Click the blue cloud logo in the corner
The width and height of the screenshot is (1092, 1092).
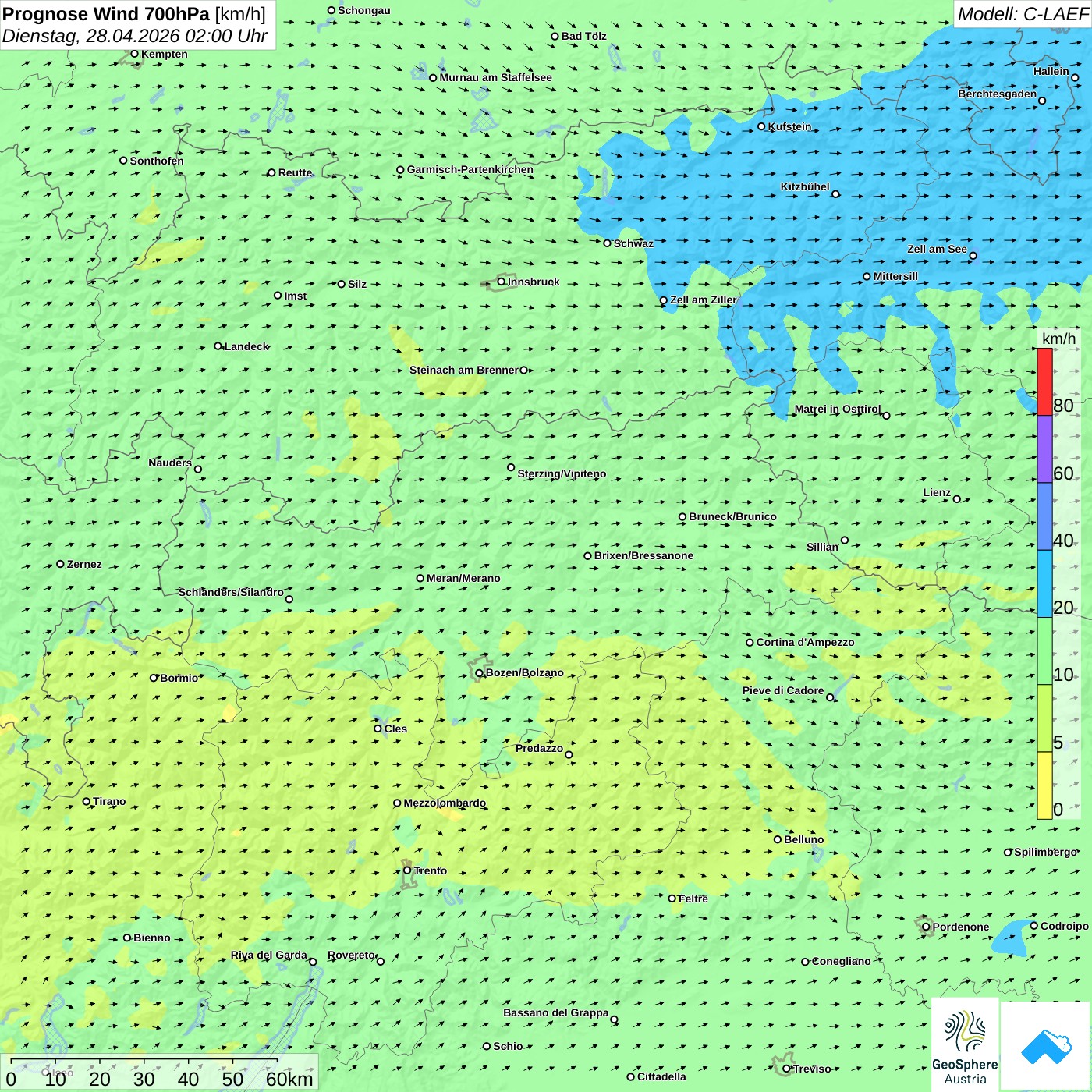click(1046, 1046)
